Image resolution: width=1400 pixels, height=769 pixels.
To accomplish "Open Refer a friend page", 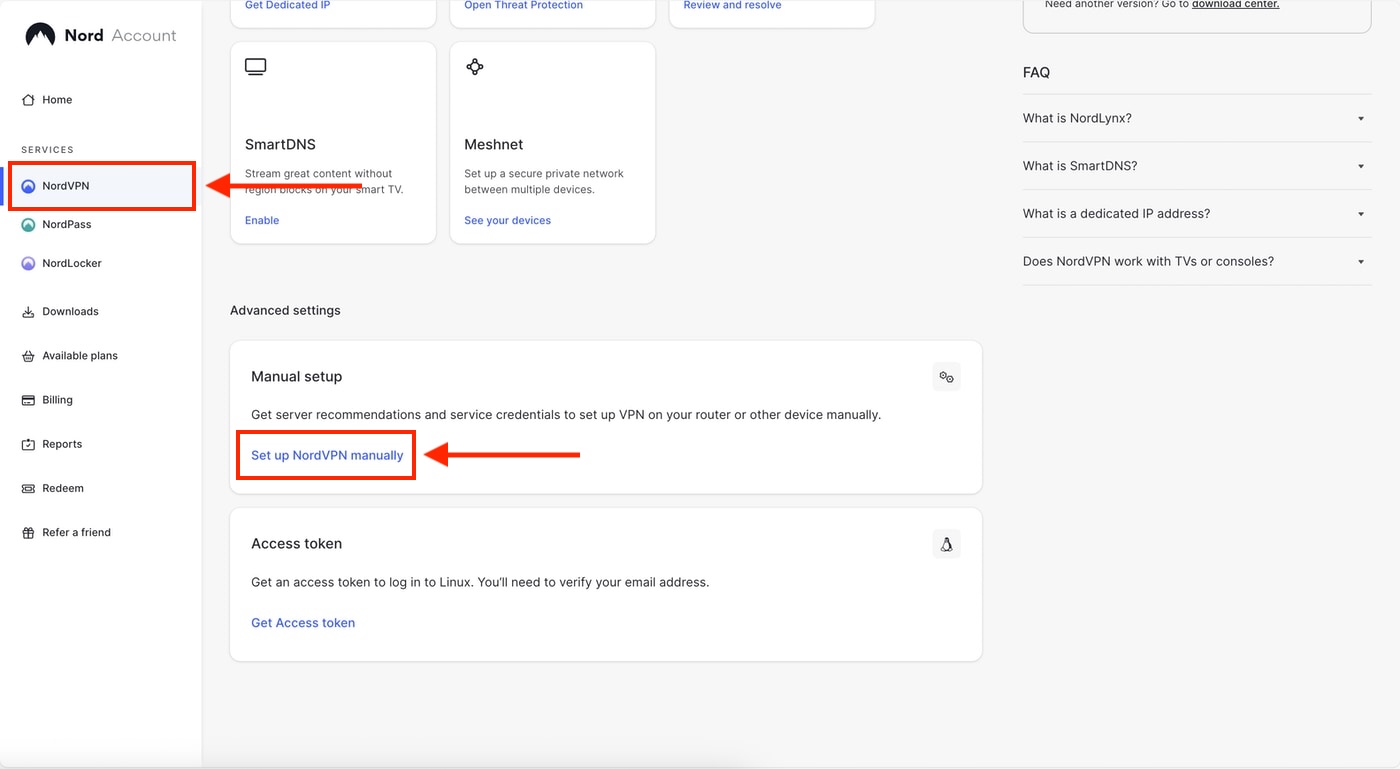I will click(76, 533).
